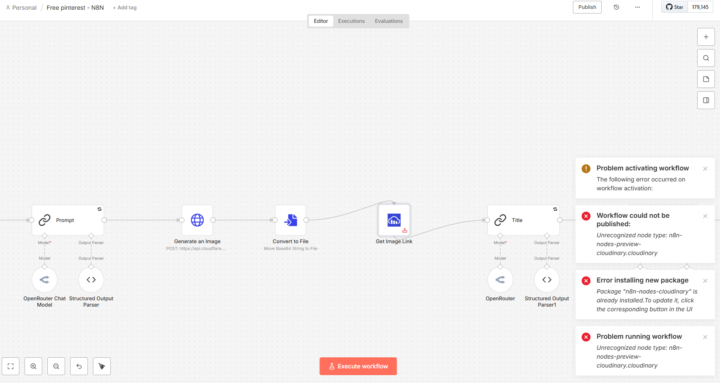720x384 pixels.
Task: Dismiss Workflow could not be published notification
Action: [x=705, y=216]
